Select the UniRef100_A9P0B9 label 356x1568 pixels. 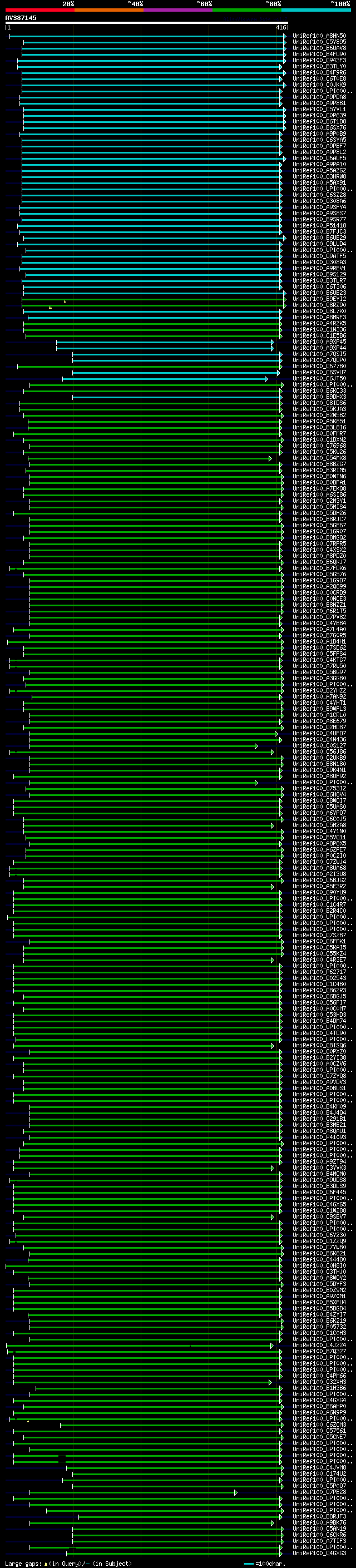point(319,134)
